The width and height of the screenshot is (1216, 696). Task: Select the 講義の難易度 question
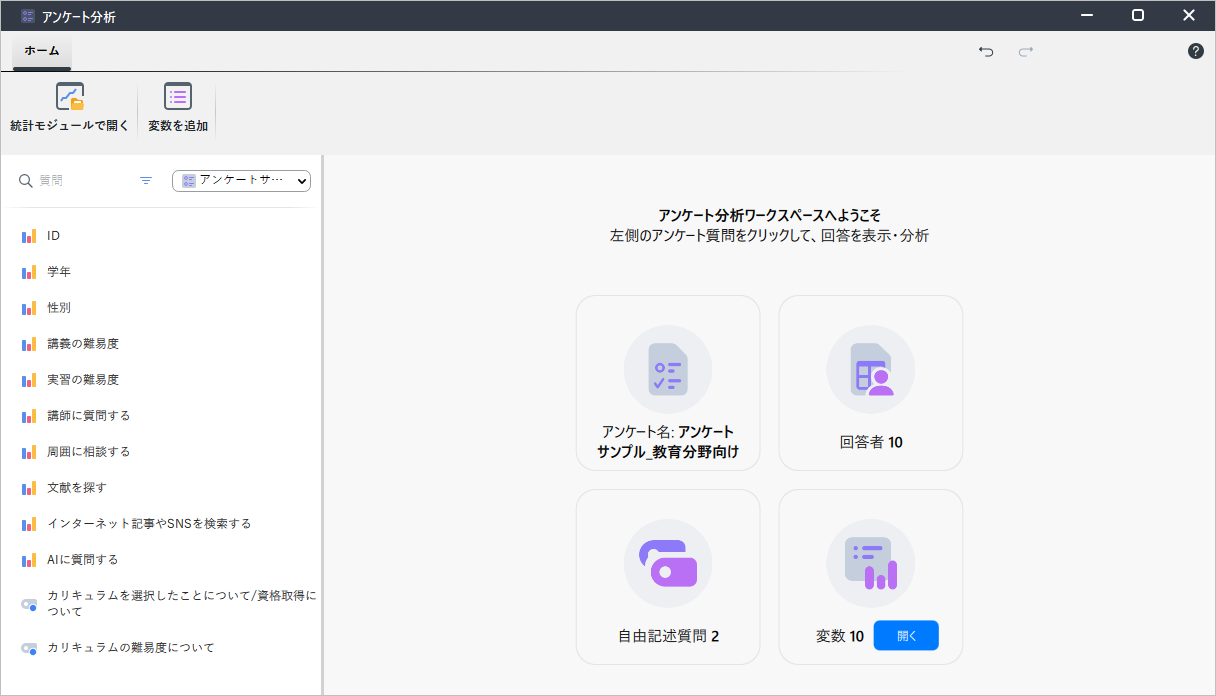[83, 344]
